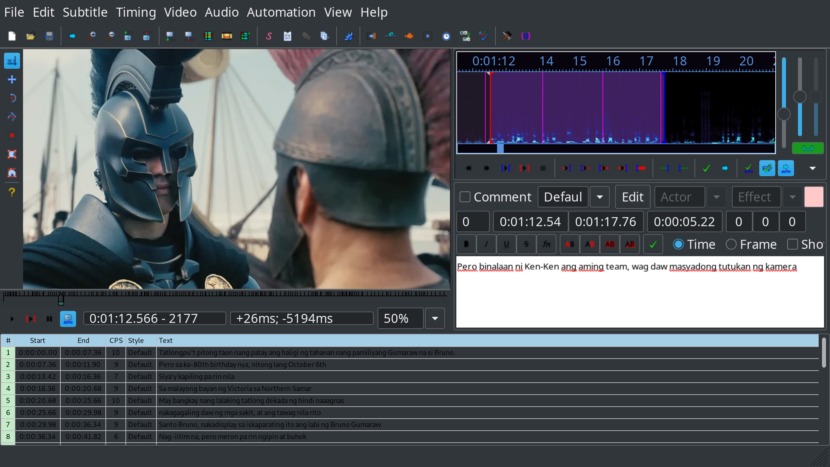This screenshot has height=467, width=830.
Task: Expand the audio toolbar overflow arrow
Action: pos(813,168)
